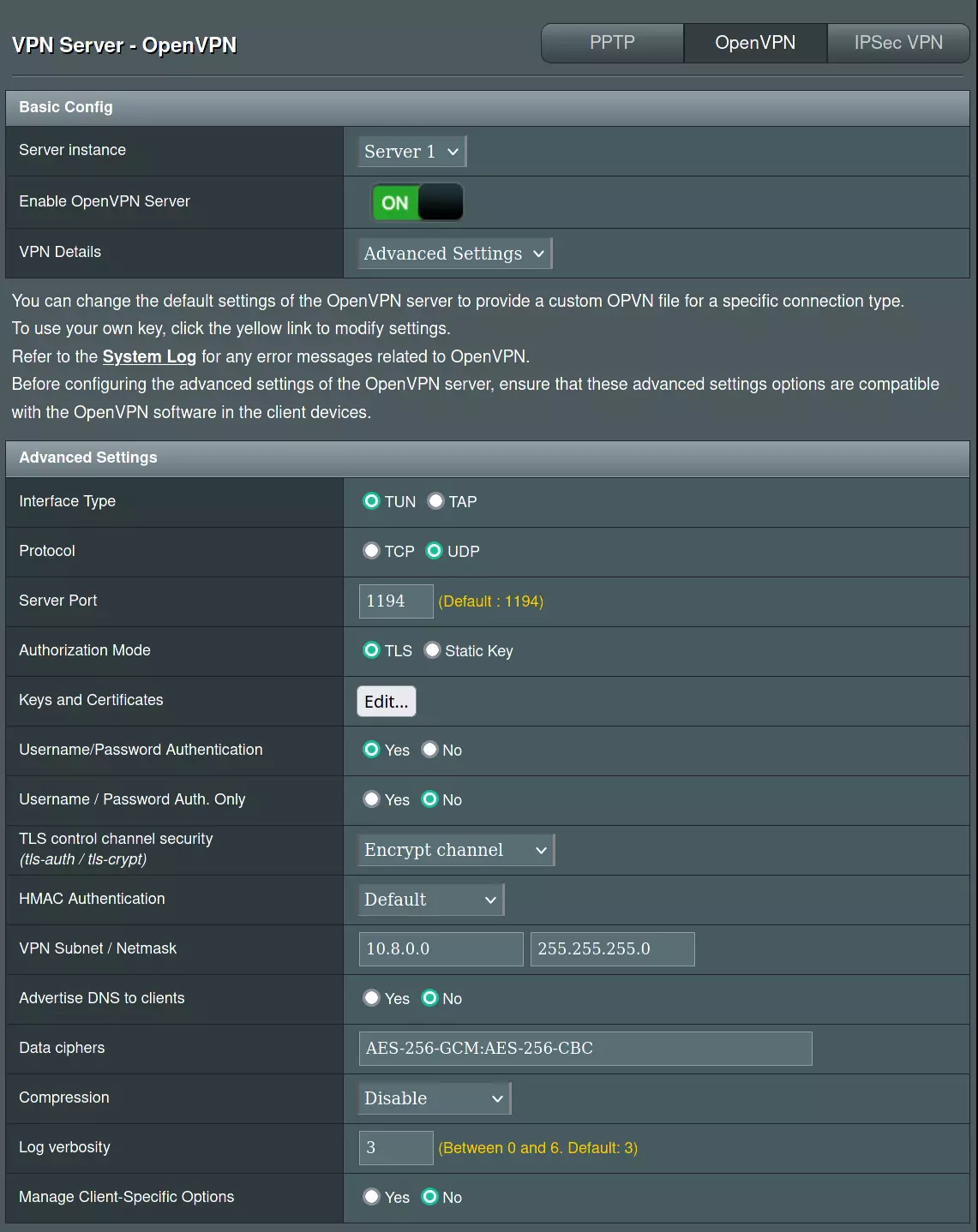
Task: Select the OpenVPN tab
Action: (x=755, y=43)
